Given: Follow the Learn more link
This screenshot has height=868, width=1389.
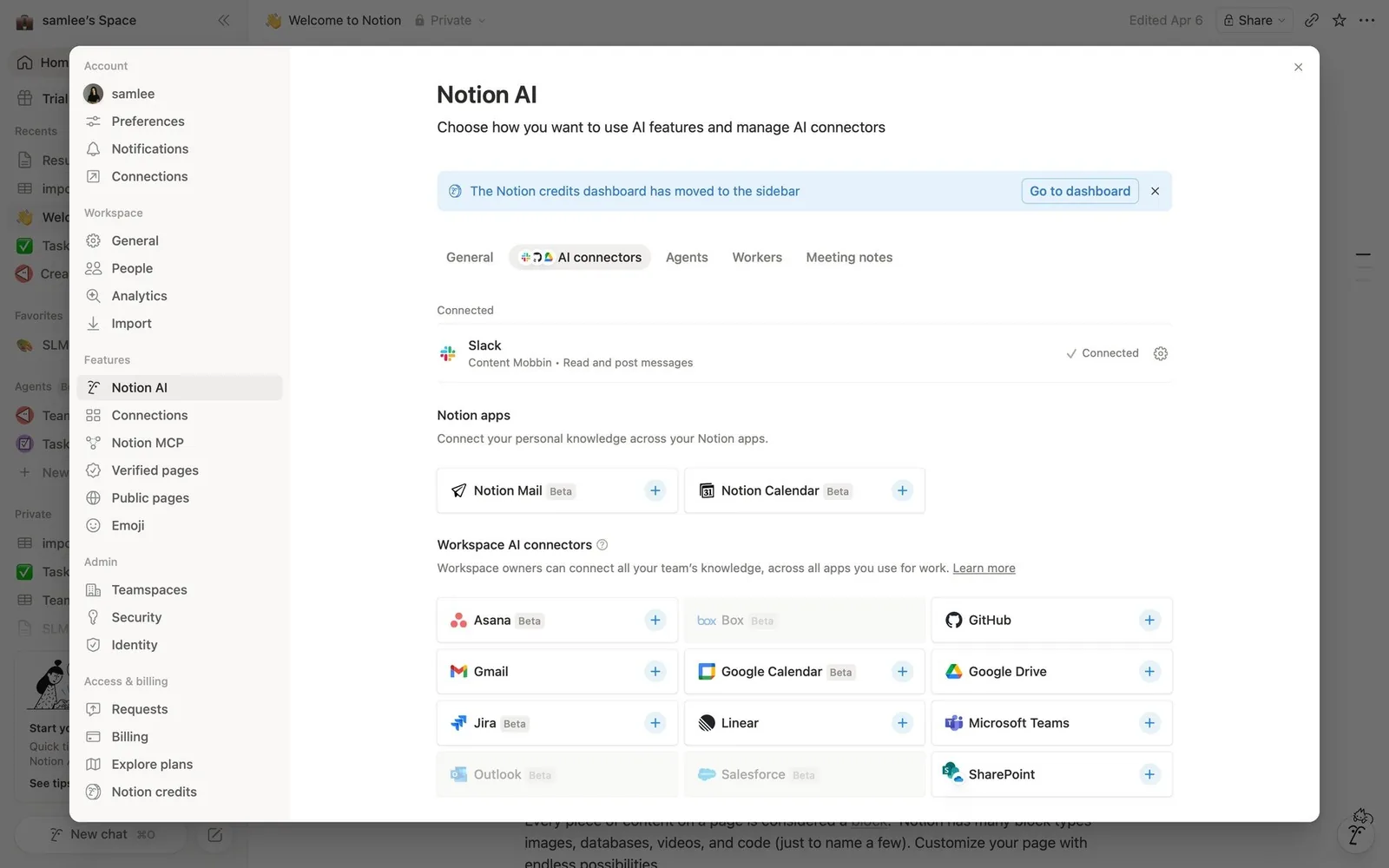Looking at the screenshot, I should tap(984, 568).
